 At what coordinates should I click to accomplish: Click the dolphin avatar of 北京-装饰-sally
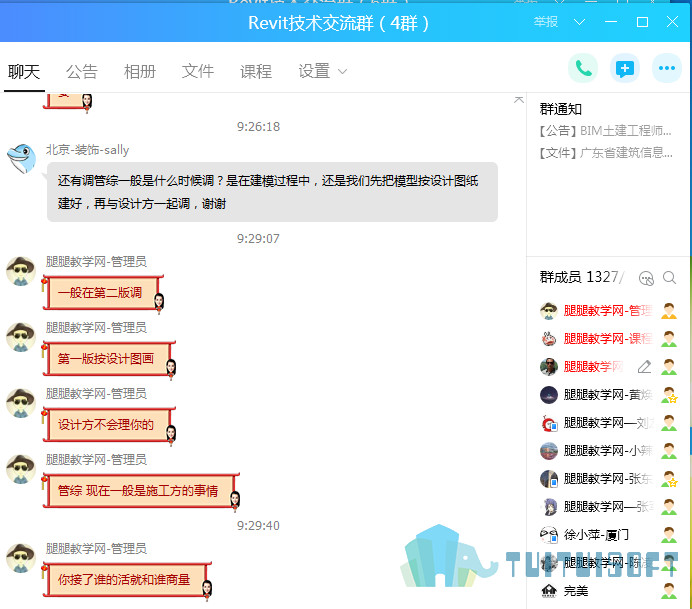click(21, 158)
